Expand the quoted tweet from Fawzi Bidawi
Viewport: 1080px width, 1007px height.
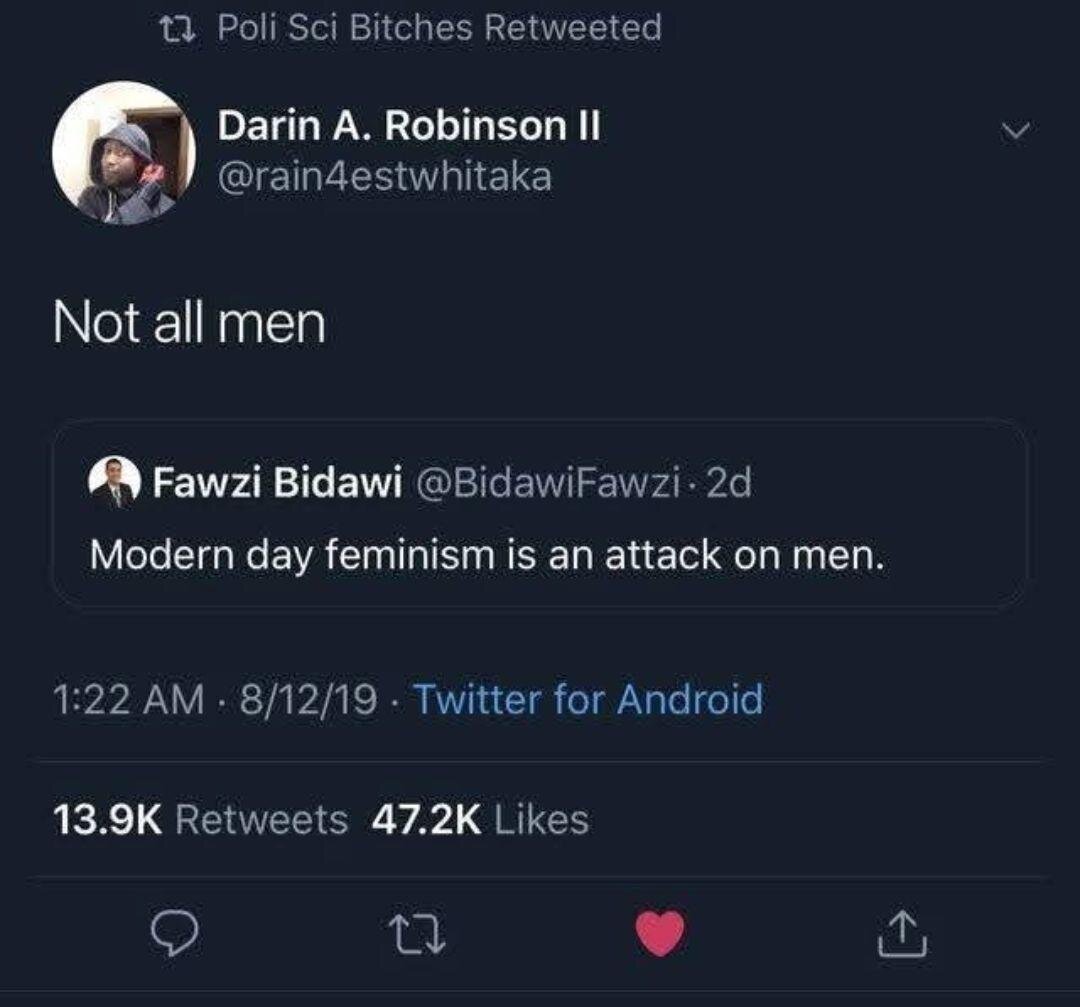click(540, 515)
